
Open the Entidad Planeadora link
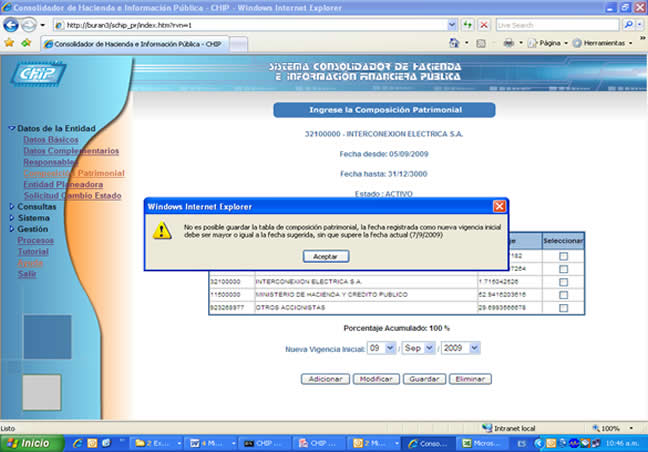(x=63, y=184)
